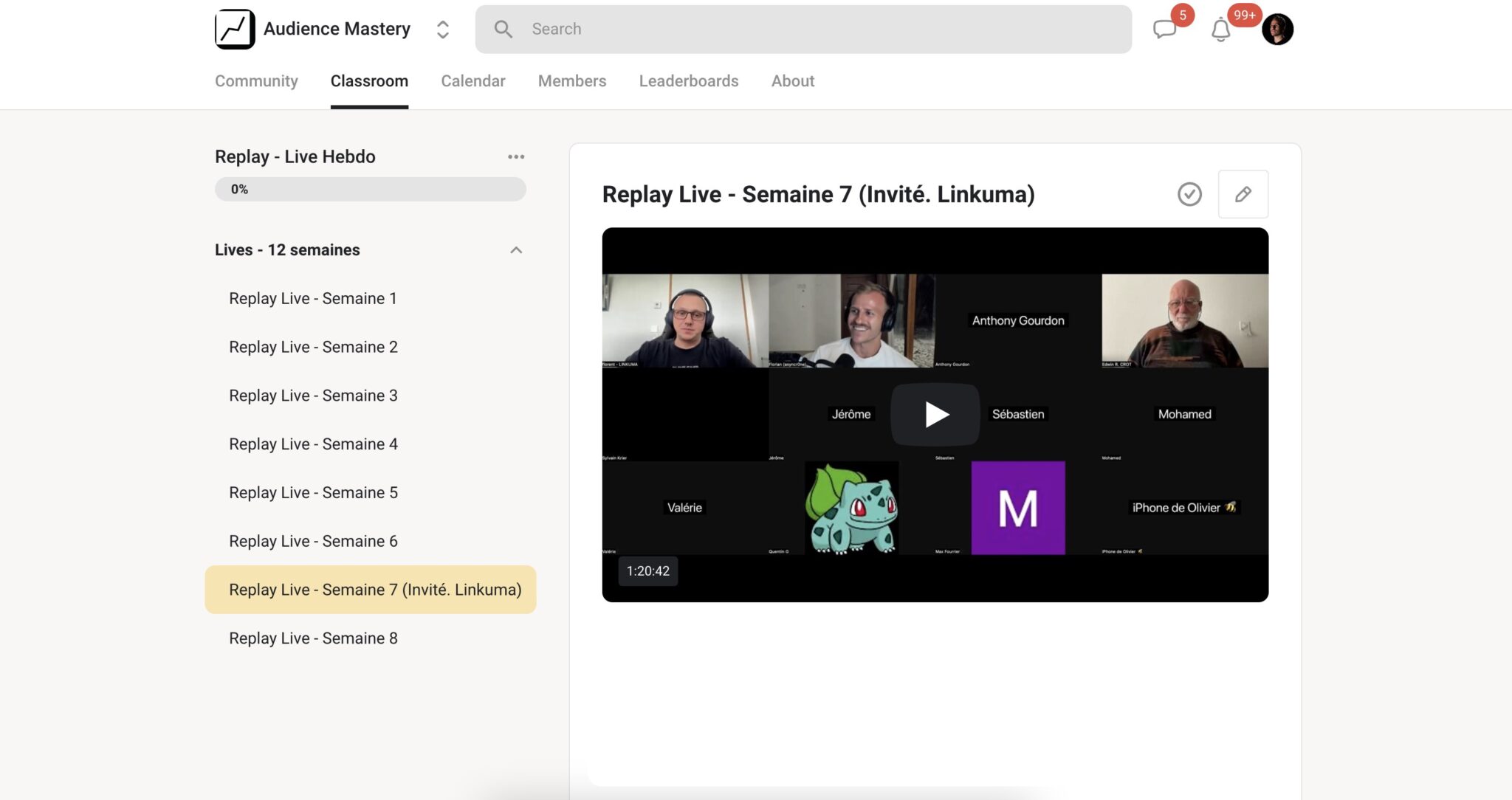Play the Semaine 7 replay video
1512x800 pixels.
tap(935, 414)
